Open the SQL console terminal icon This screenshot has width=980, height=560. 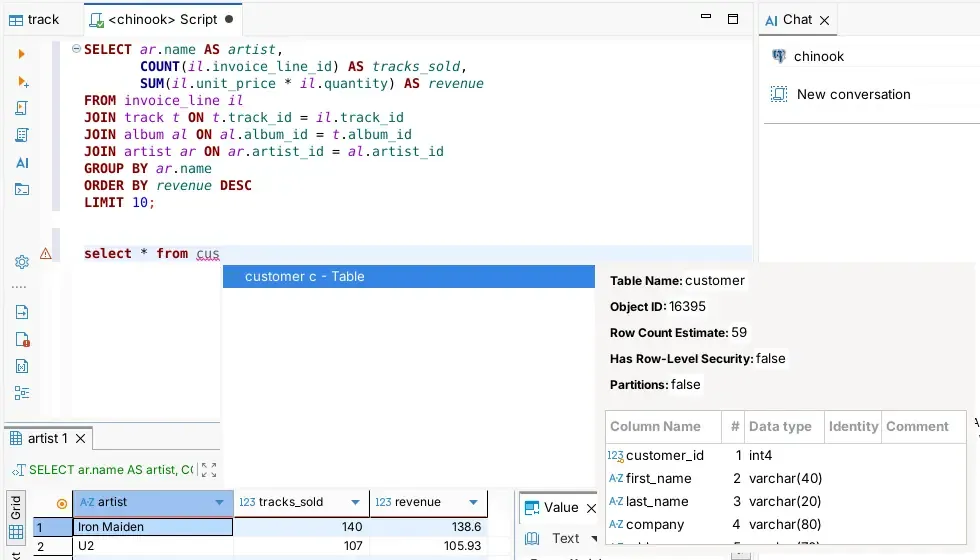(x=22, y=189)
